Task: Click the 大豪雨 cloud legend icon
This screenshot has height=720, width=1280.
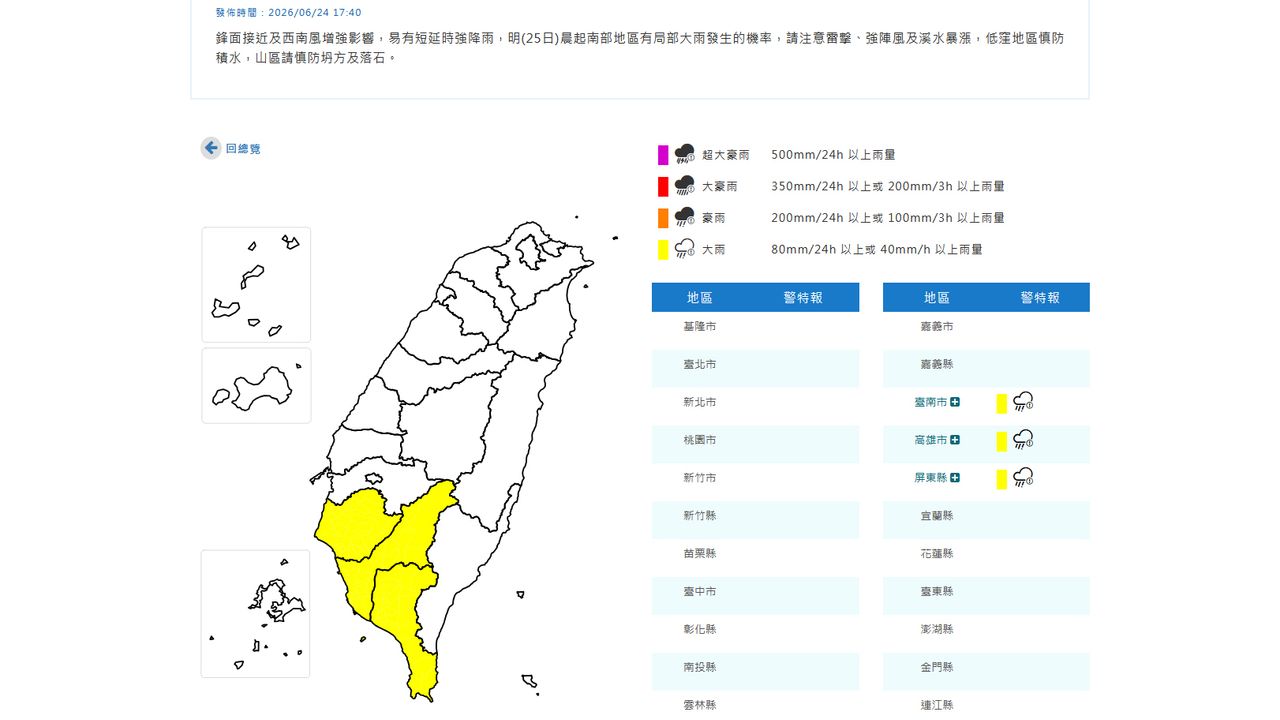Action: pos(684,185)
